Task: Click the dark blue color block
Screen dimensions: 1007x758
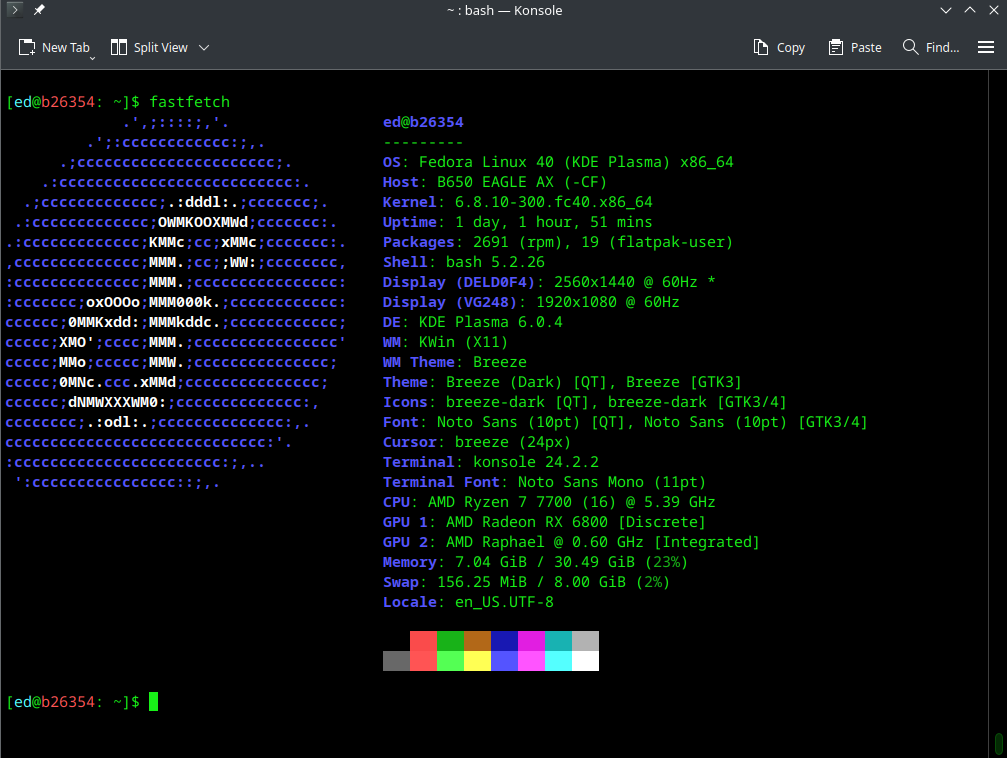Action: pyautogui.click(x=504, y=641)
